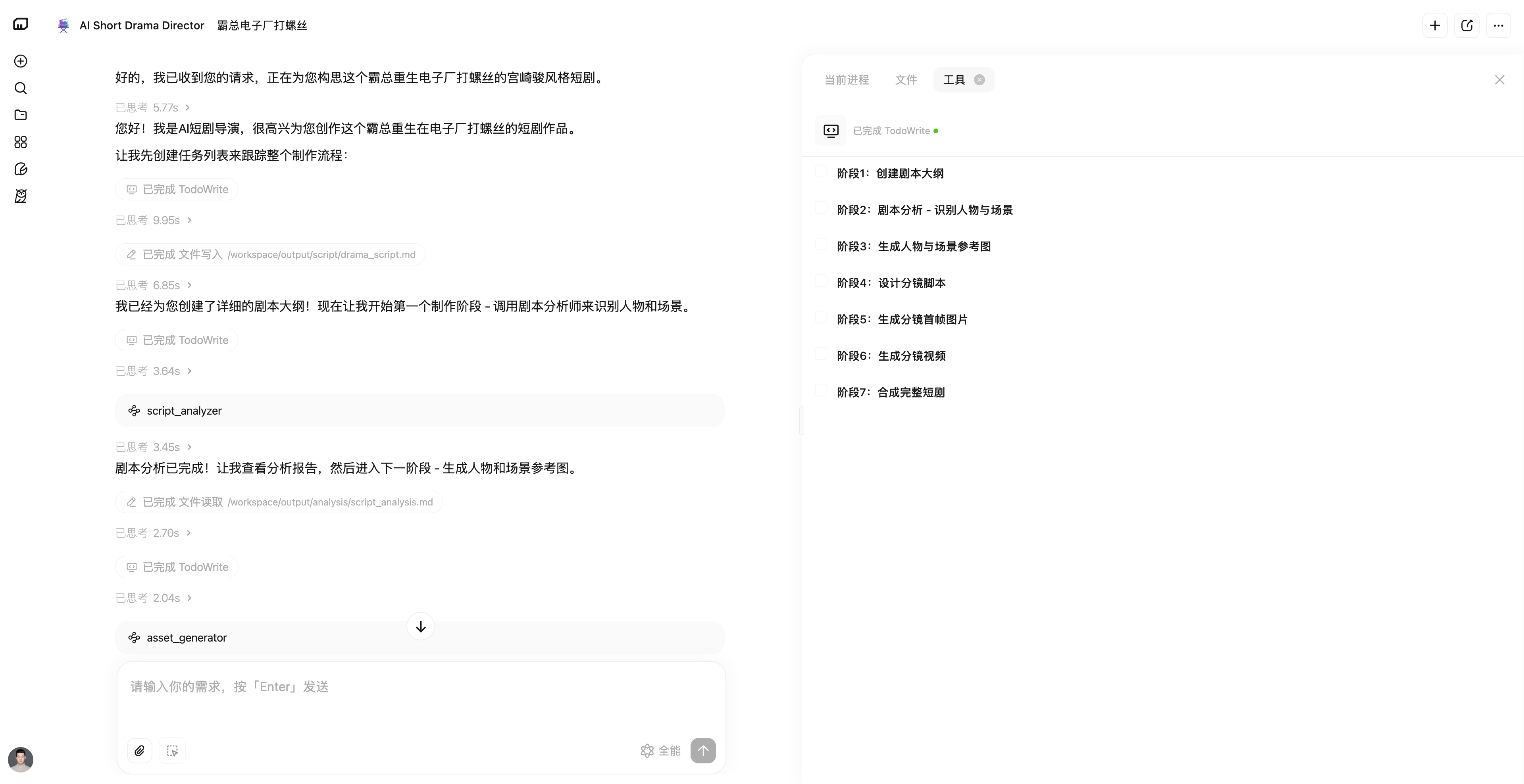Viewport: 1524px width, 784px height.
Task: Click the new chat plus icon in sidebar
Action: [x=21, y=61]
